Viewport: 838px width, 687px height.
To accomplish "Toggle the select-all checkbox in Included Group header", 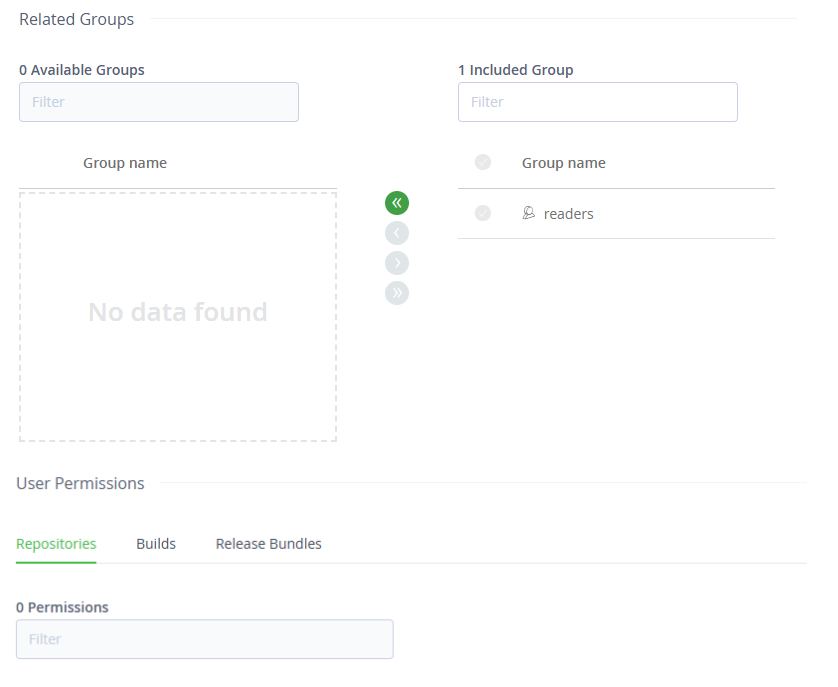I will click(x=483, y=162).
